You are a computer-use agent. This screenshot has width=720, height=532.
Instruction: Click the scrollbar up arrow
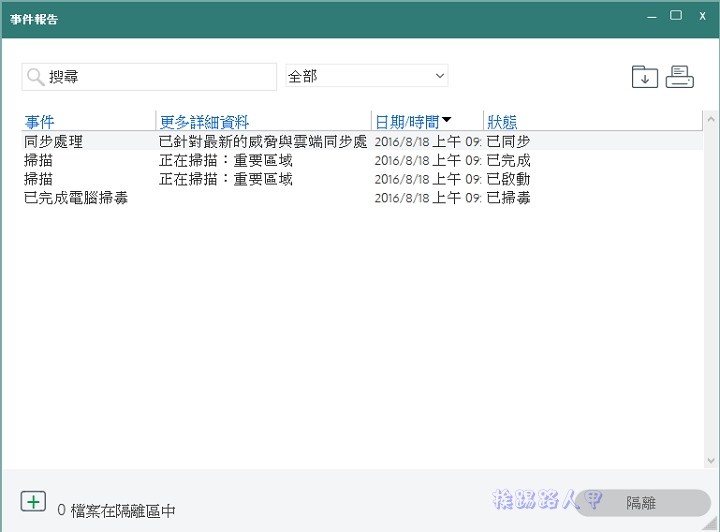coord(711,119)
